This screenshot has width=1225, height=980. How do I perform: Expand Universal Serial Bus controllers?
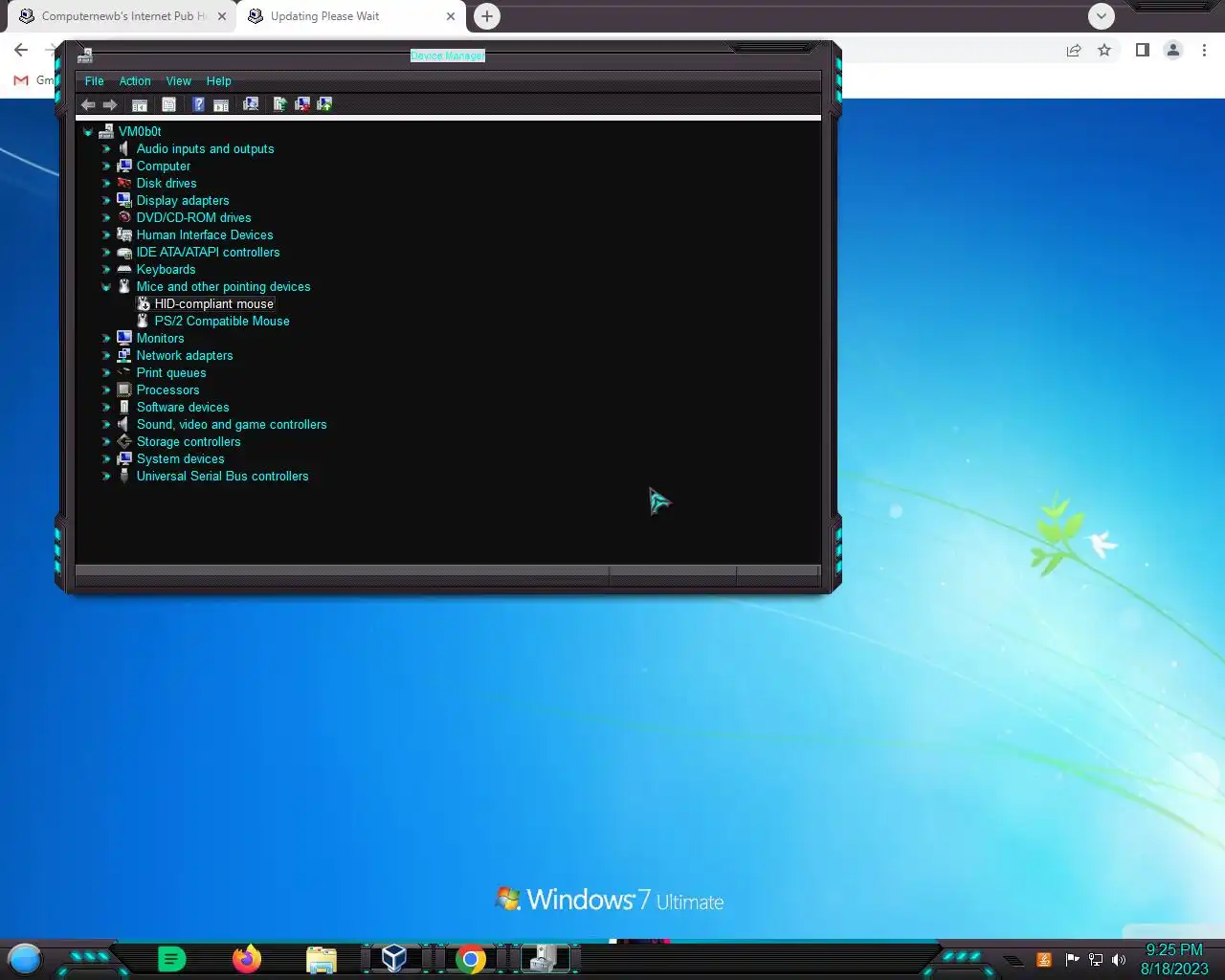106,477
